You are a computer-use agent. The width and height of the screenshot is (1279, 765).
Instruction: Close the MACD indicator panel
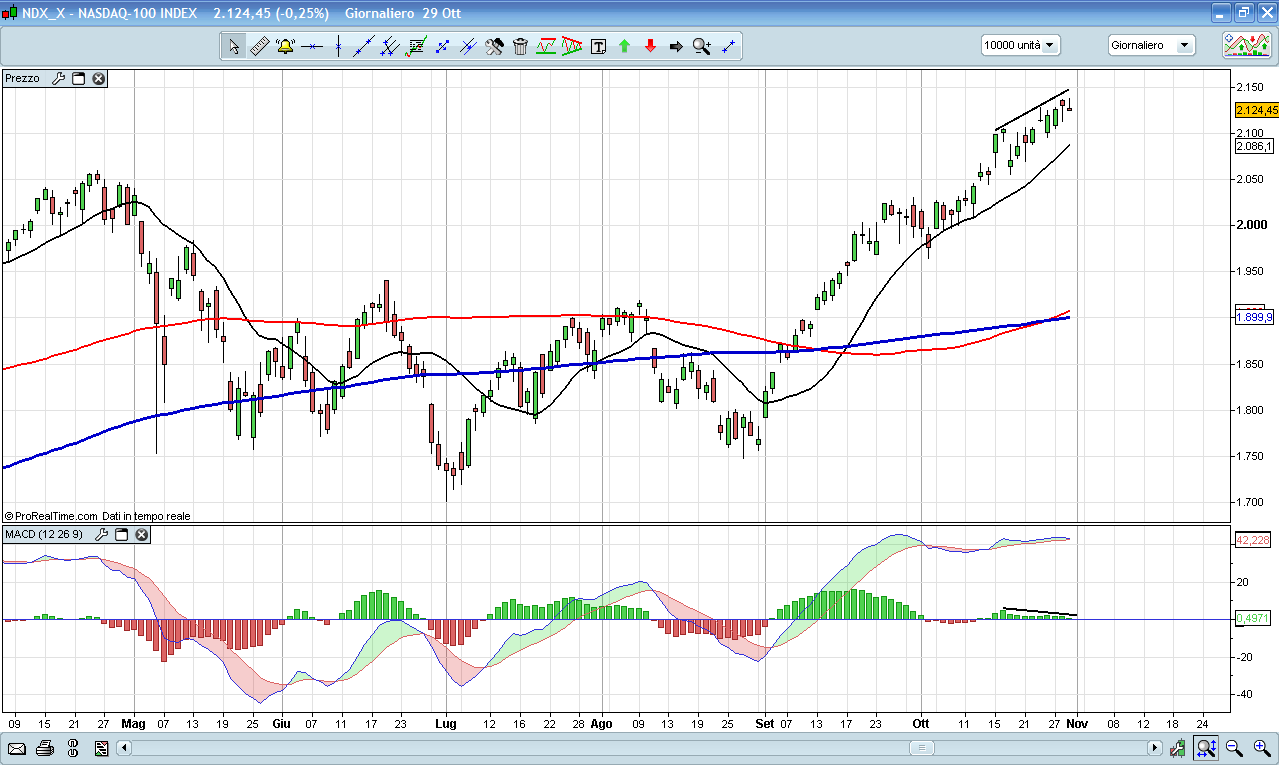coord(142,535)
